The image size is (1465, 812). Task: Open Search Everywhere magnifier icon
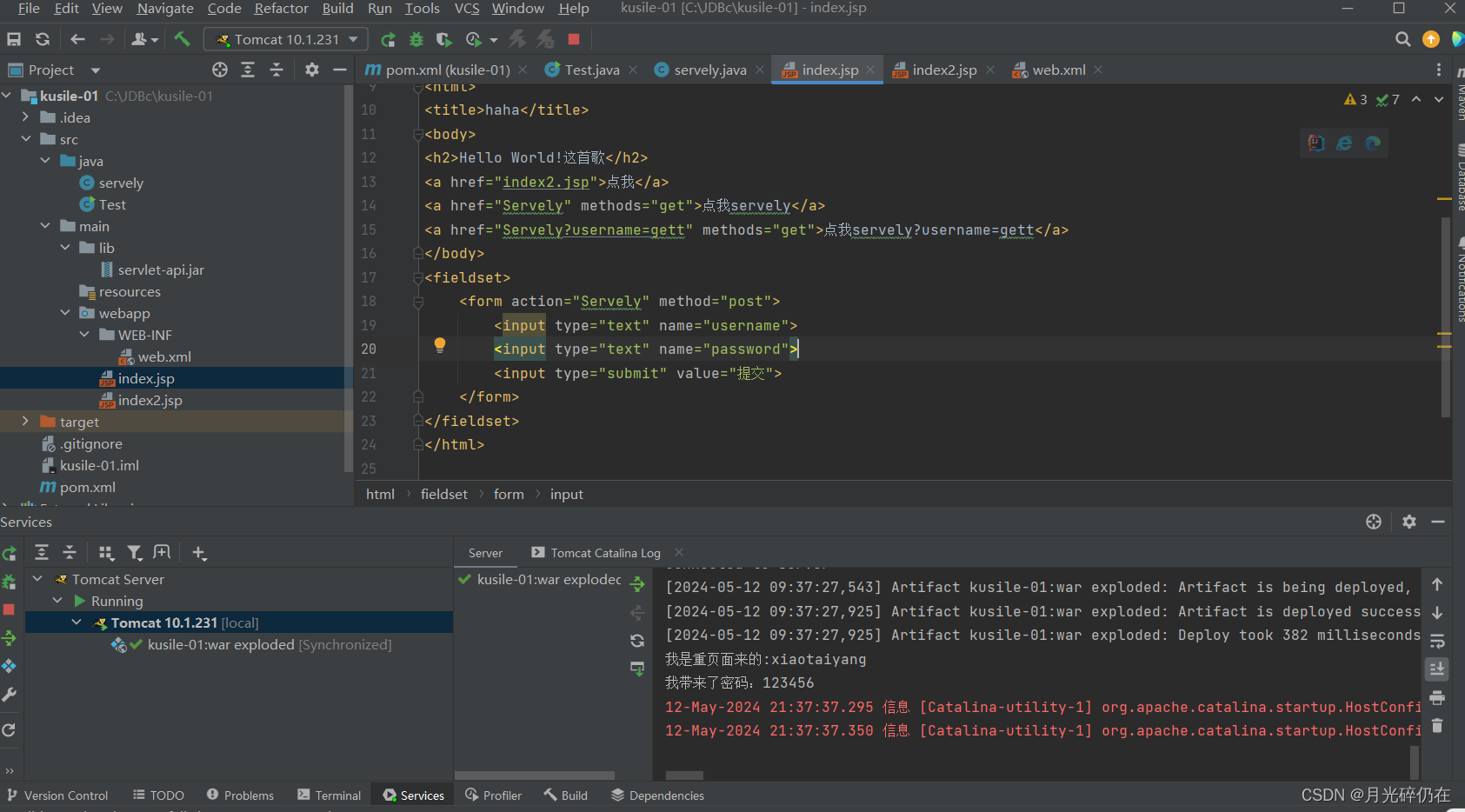coord(1402,39)
